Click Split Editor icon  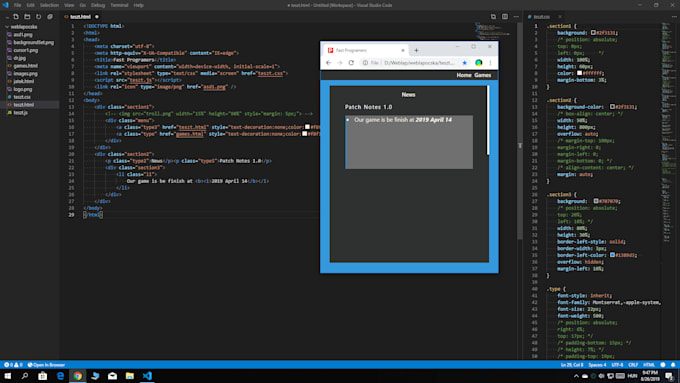[x=505, y=16]
